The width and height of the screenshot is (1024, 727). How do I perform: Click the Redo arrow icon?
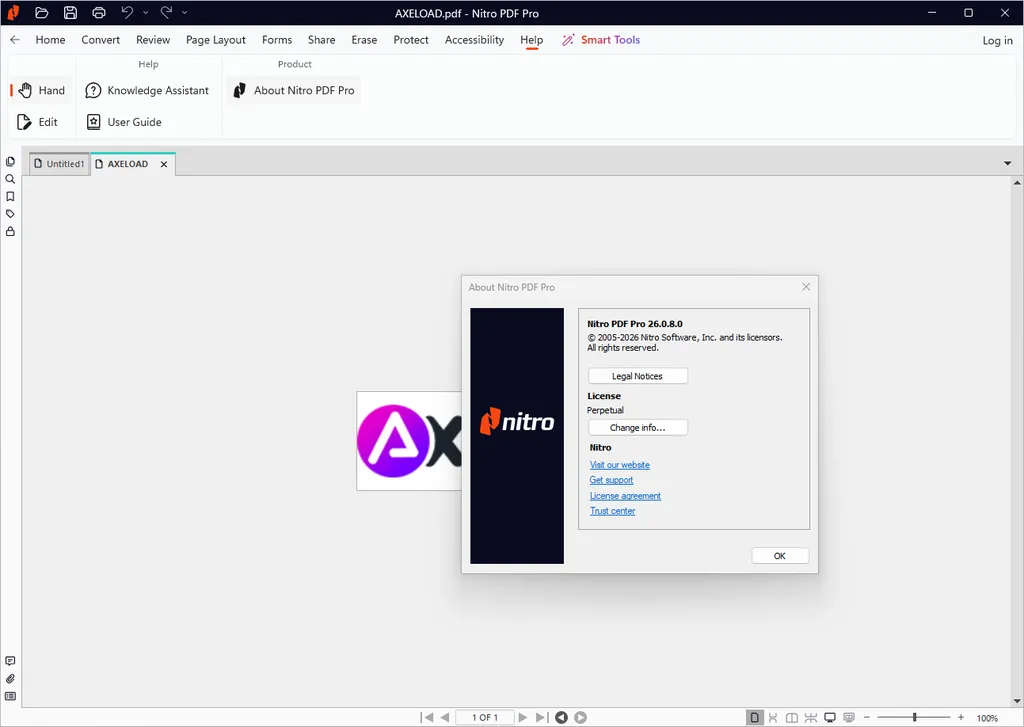pos(167,12)
